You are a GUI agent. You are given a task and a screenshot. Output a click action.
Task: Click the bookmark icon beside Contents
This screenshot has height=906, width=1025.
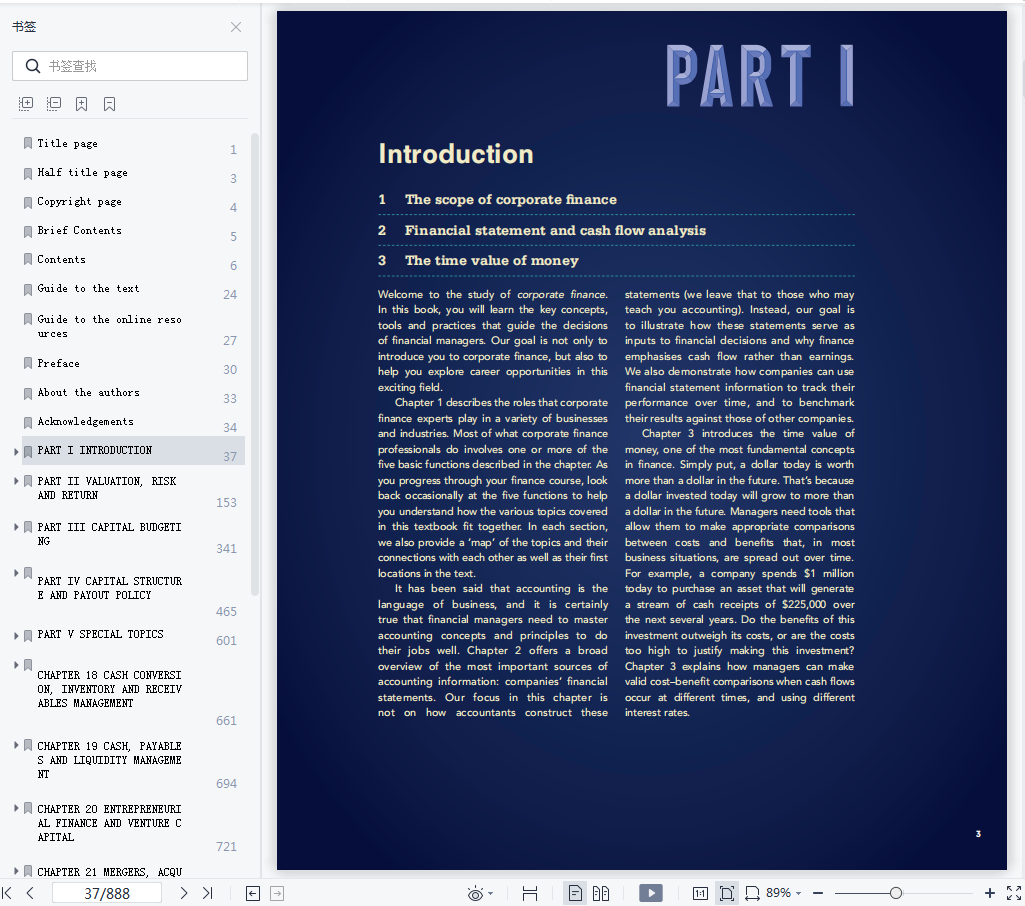coord(27,260)
